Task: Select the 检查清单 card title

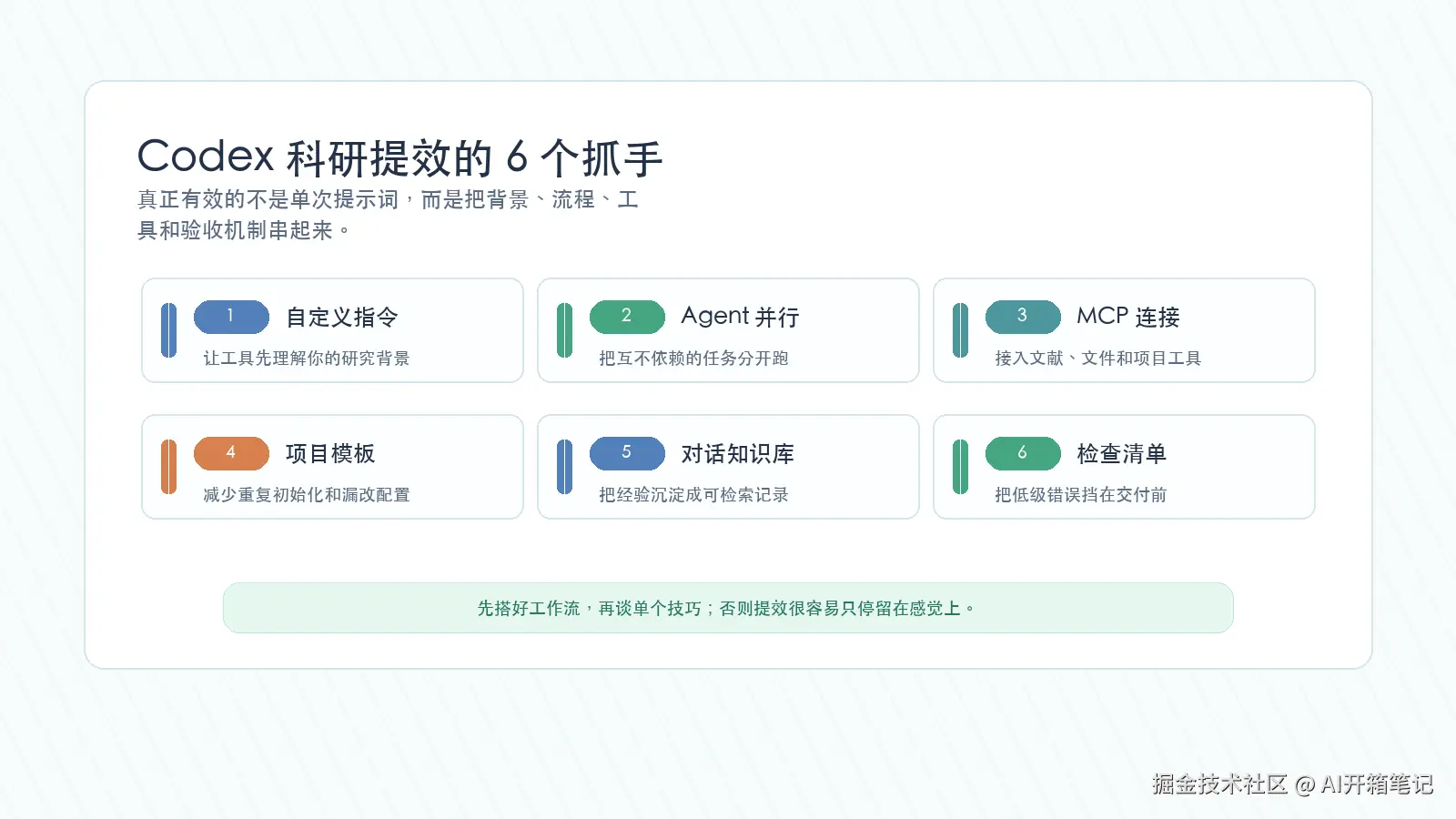Action: 1121,453
